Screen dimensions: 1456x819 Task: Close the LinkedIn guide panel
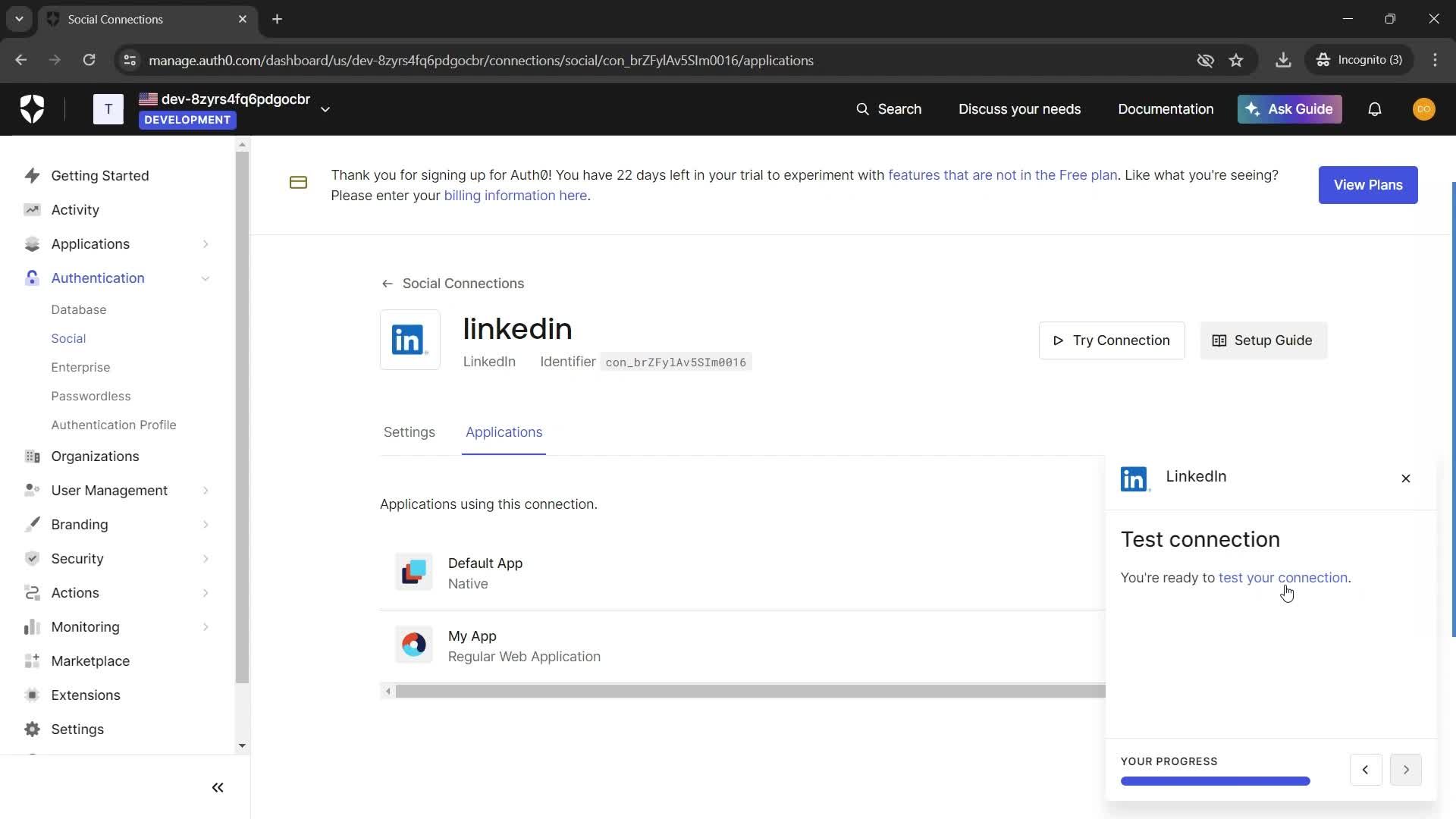click(x=1405, y=479)
